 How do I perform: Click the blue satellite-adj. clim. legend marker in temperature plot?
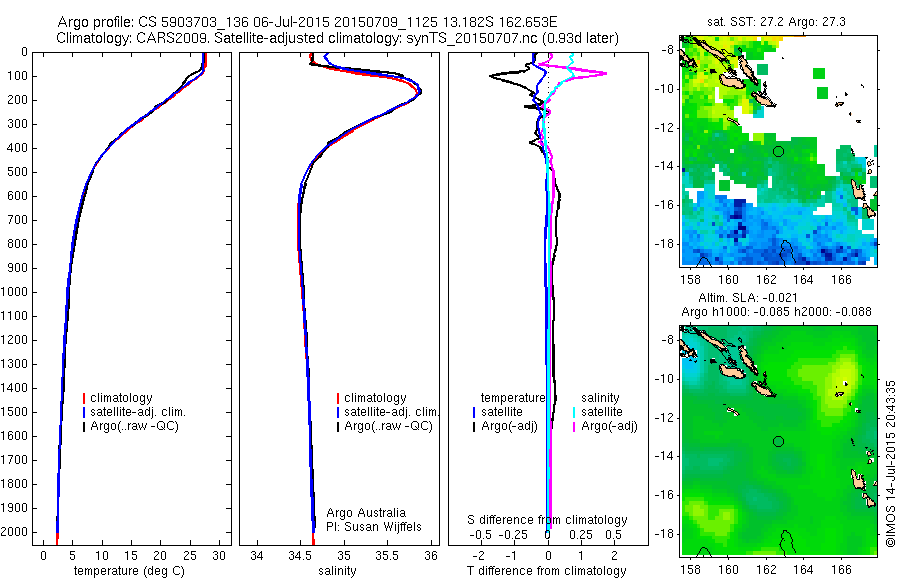click(x=84, y=412)
